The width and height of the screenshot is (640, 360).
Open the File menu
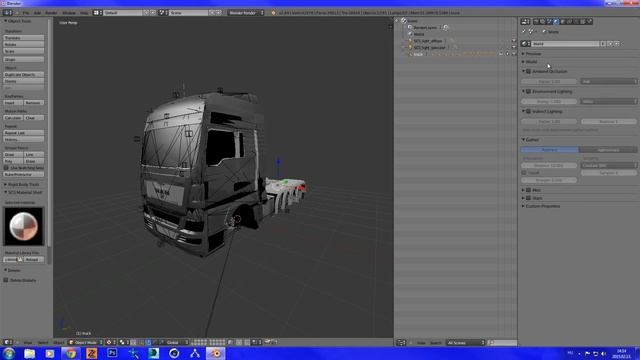[26, 13]
